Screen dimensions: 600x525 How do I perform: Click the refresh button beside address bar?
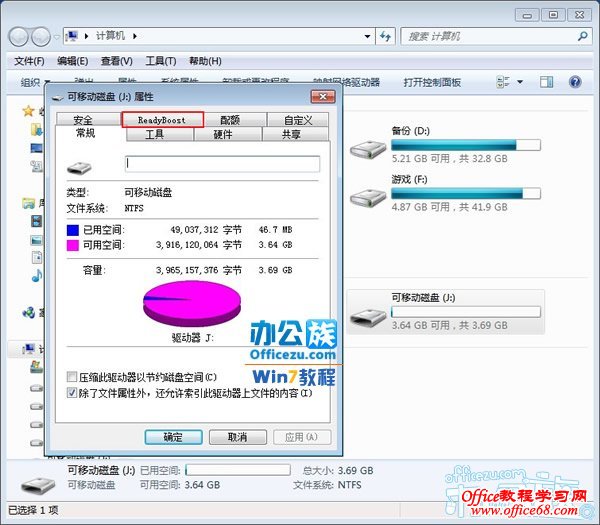click(385, 36)
